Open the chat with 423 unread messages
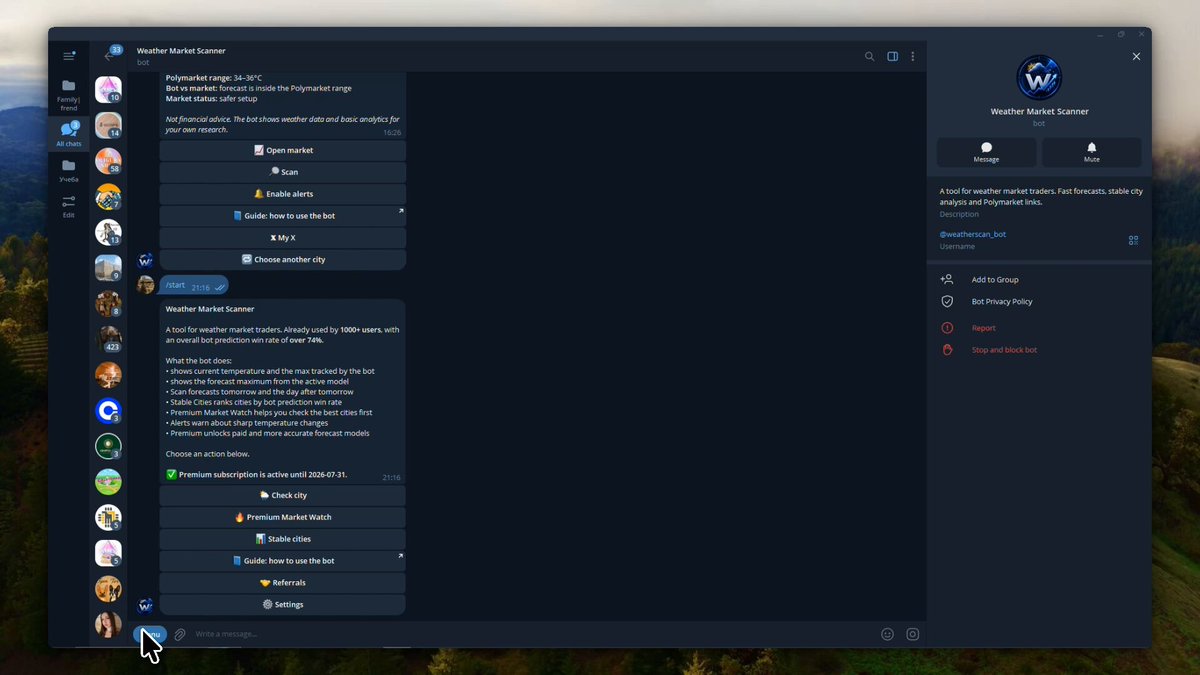1200x675 pixels. [x=108, y=339]
